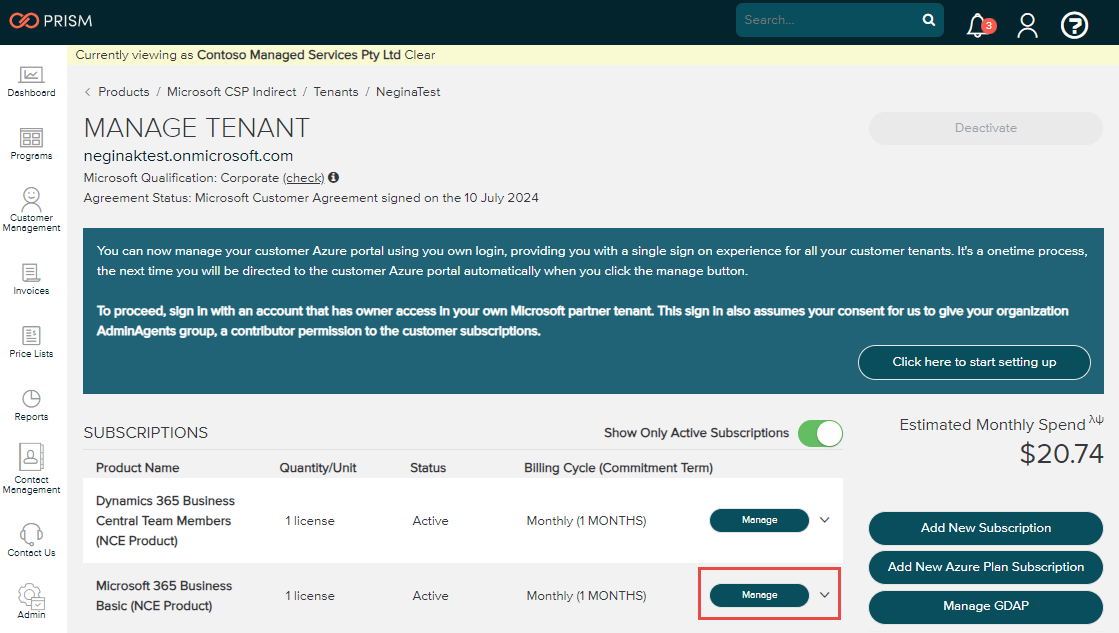Focus the Search input field
The height and width of the screenshot is (633, 1119).
829,20
